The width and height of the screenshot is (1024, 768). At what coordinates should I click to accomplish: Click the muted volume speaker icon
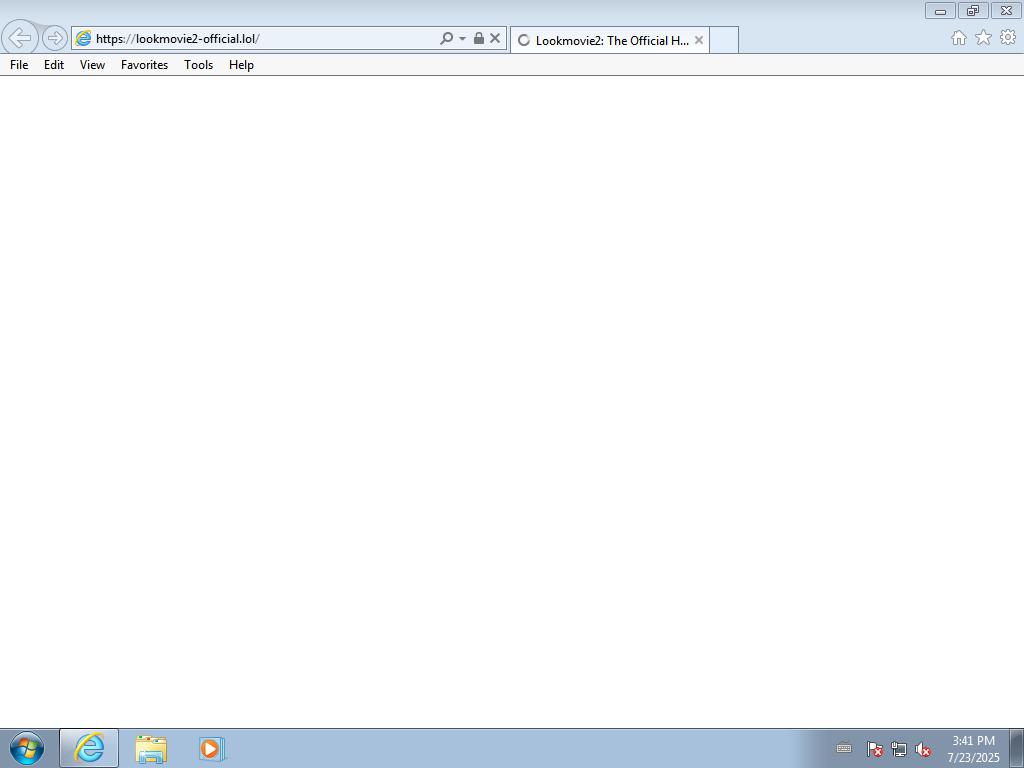tap(923, 749)
